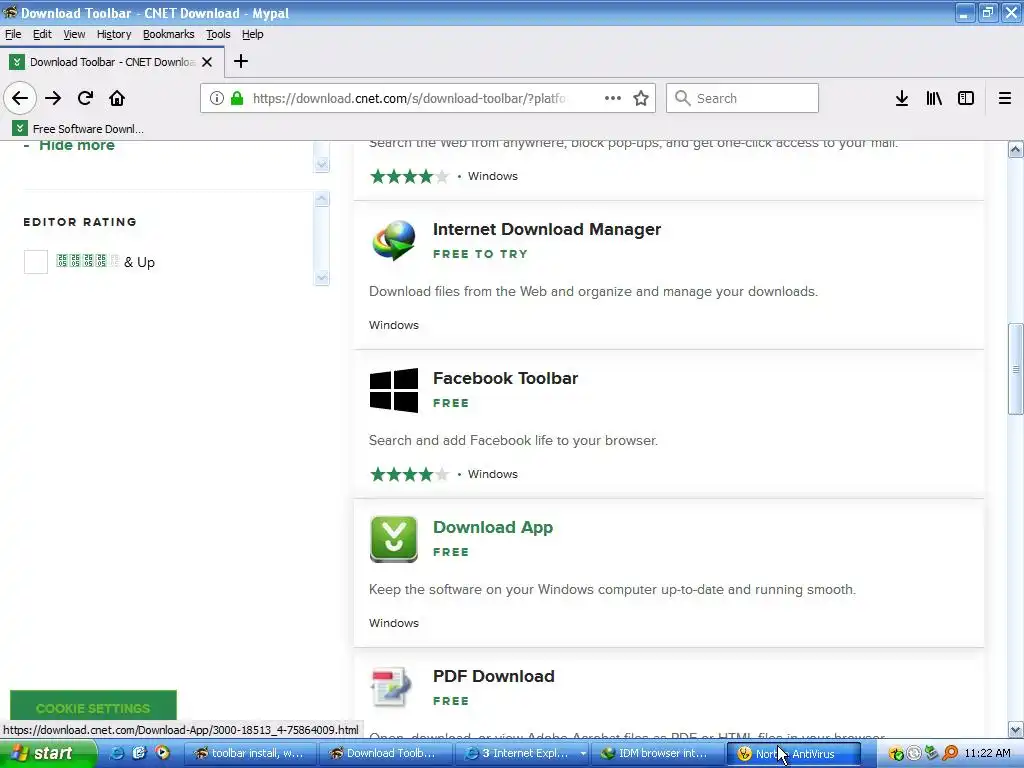
Task: Open the second quick launch browser icon
Action: pos(139,753)
